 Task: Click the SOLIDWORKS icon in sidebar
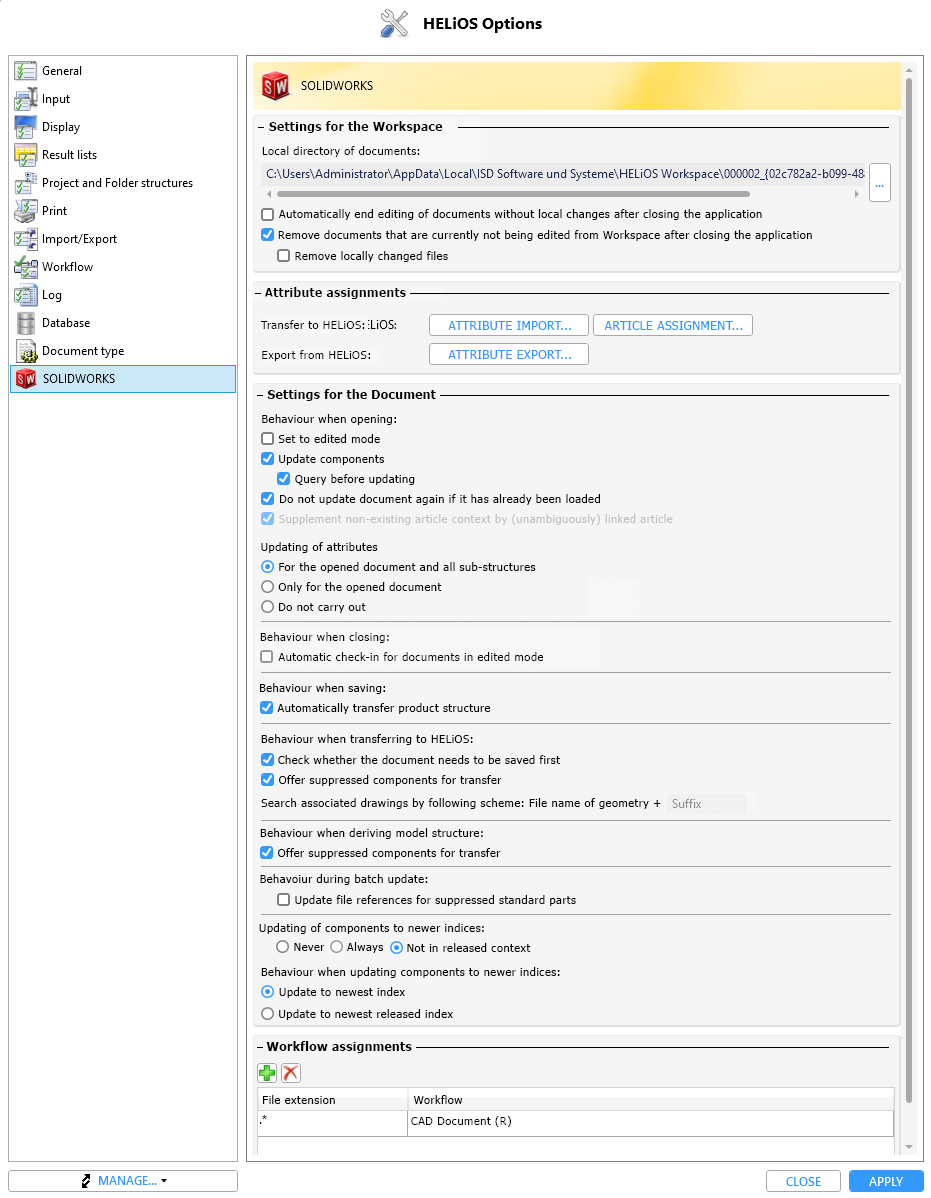tap(26, 379)
